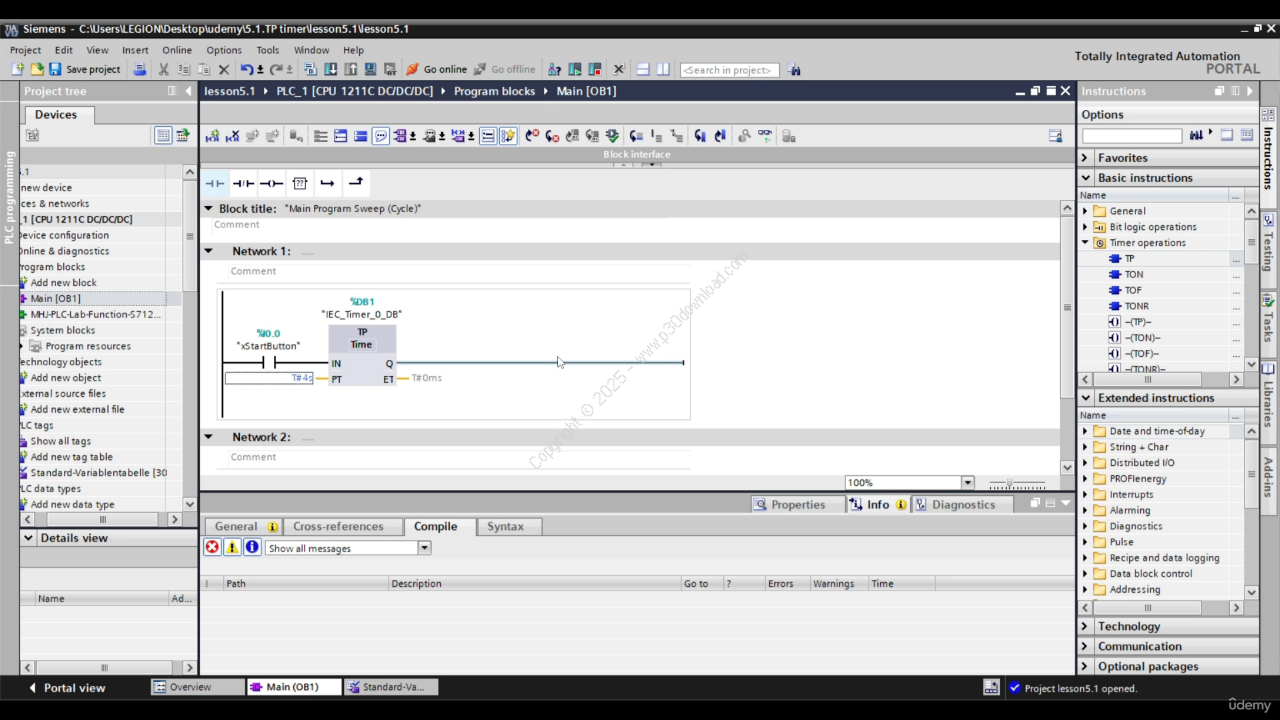This screenshot has width=1280, height=720.
Task: Toggle the information messages filter
Action: pos(252,547)
